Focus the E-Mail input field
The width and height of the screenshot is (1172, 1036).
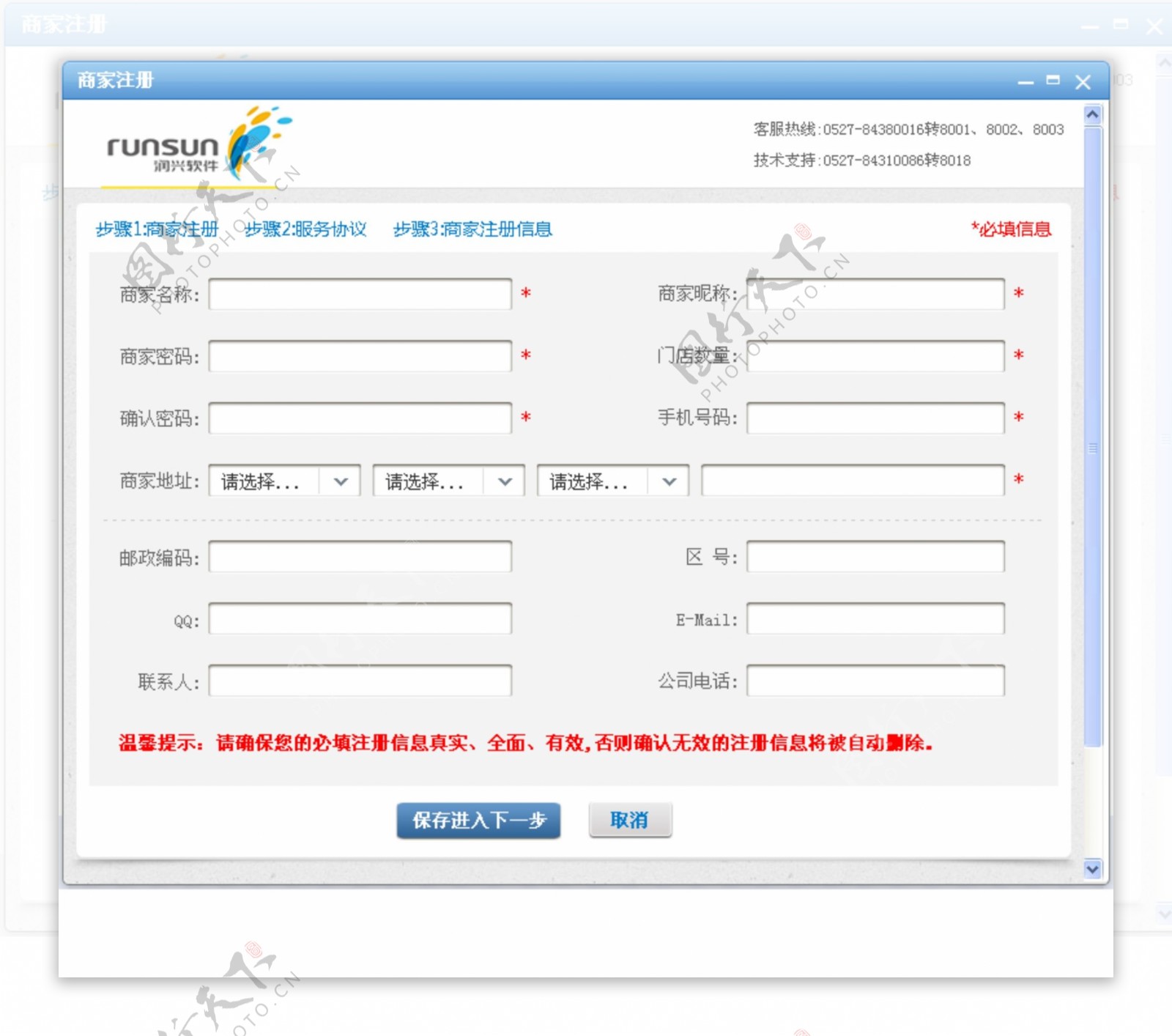pos(875,619)
